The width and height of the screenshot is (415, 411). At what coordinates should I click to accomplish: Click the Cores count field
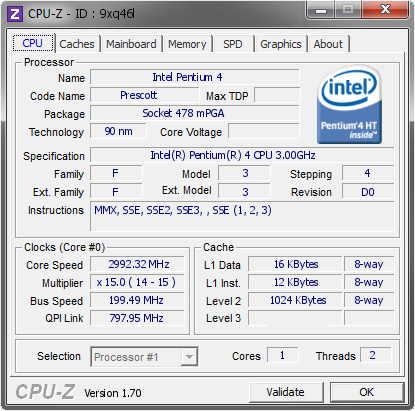282,355
